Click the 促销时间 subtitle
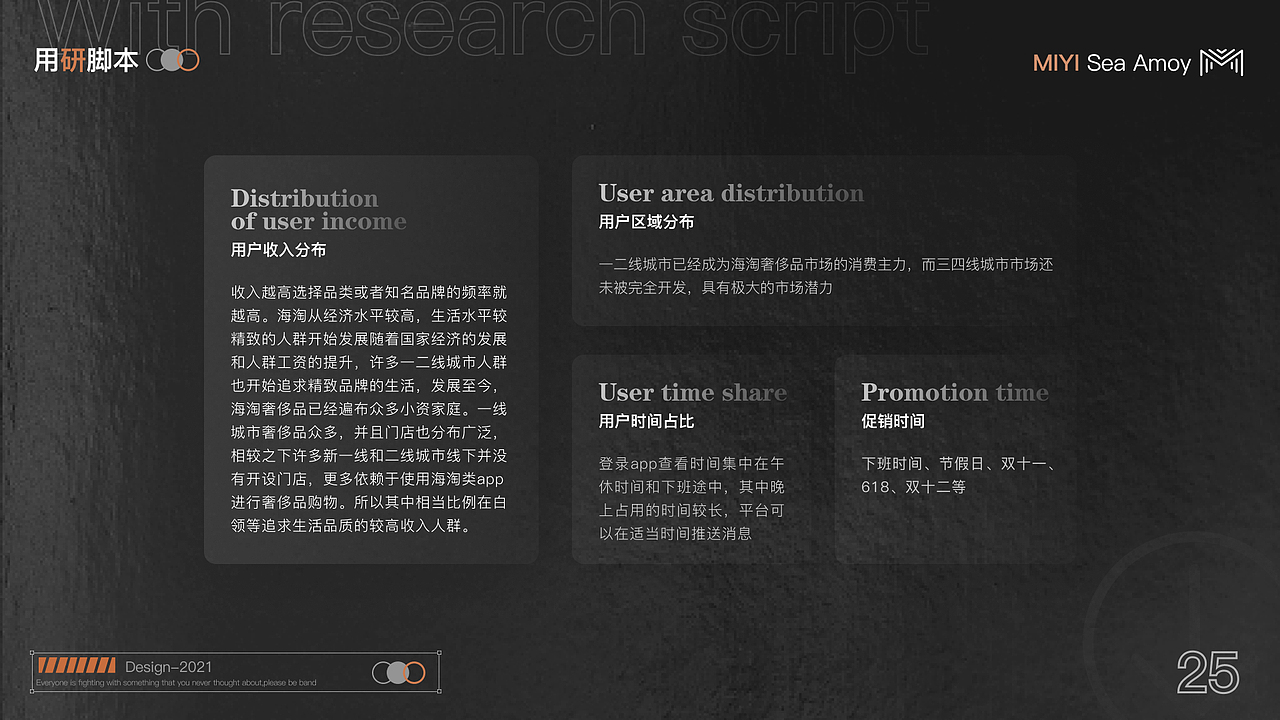1280x720 pixels. coord(893,421)
